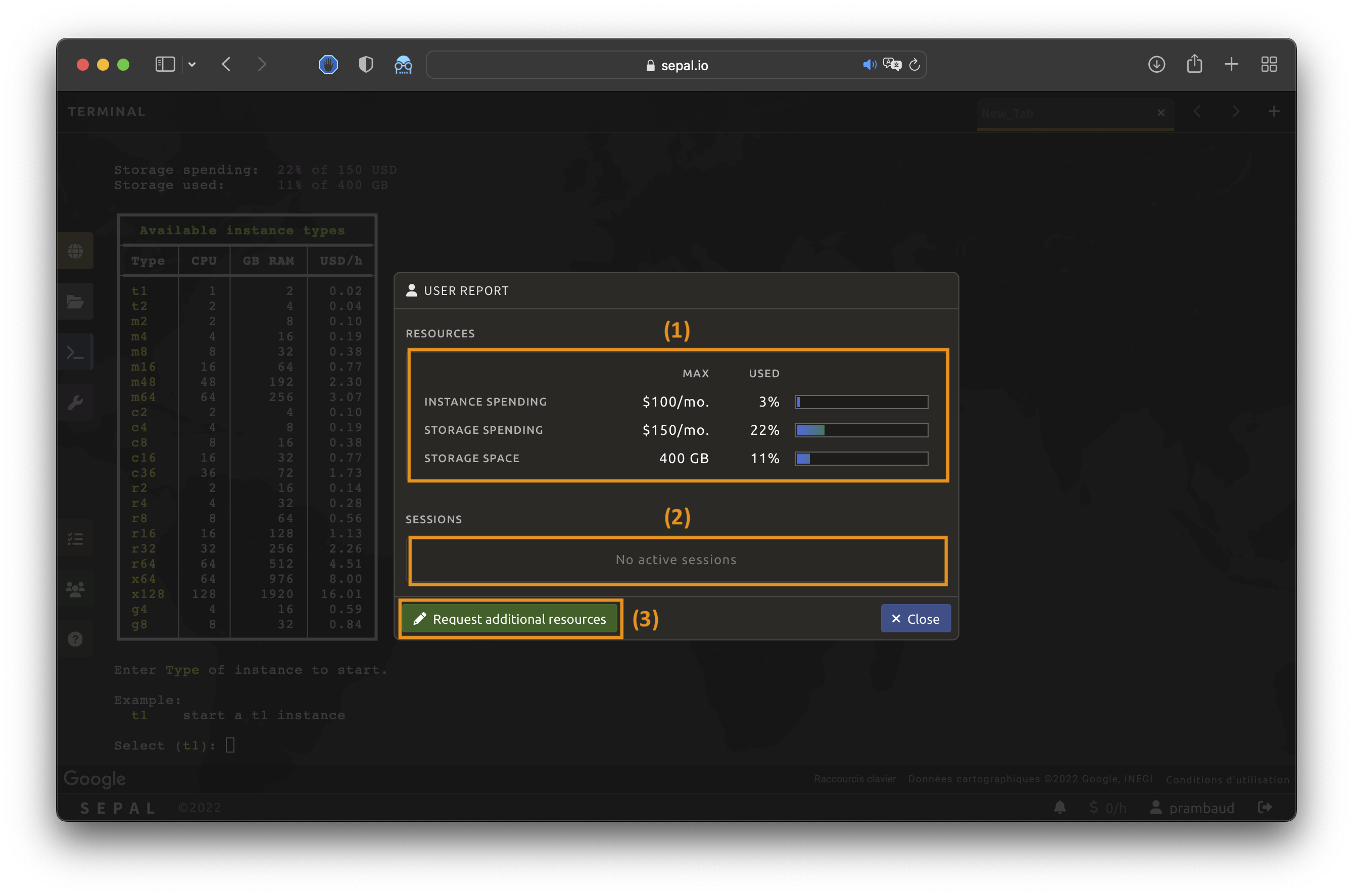Open the Apps wrench icon in sidebar
Image resolution: width=1353 pixels, height=896 pixels.
(75, 403)
